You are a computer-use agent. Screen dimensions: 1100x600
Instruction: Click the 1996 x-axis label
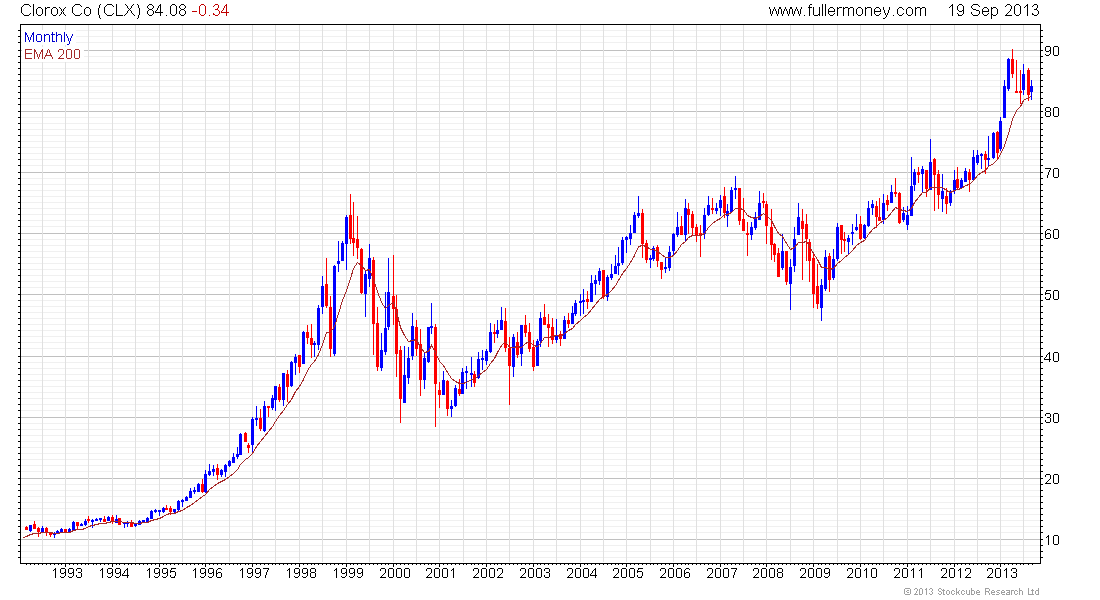(x=207, y=573)
